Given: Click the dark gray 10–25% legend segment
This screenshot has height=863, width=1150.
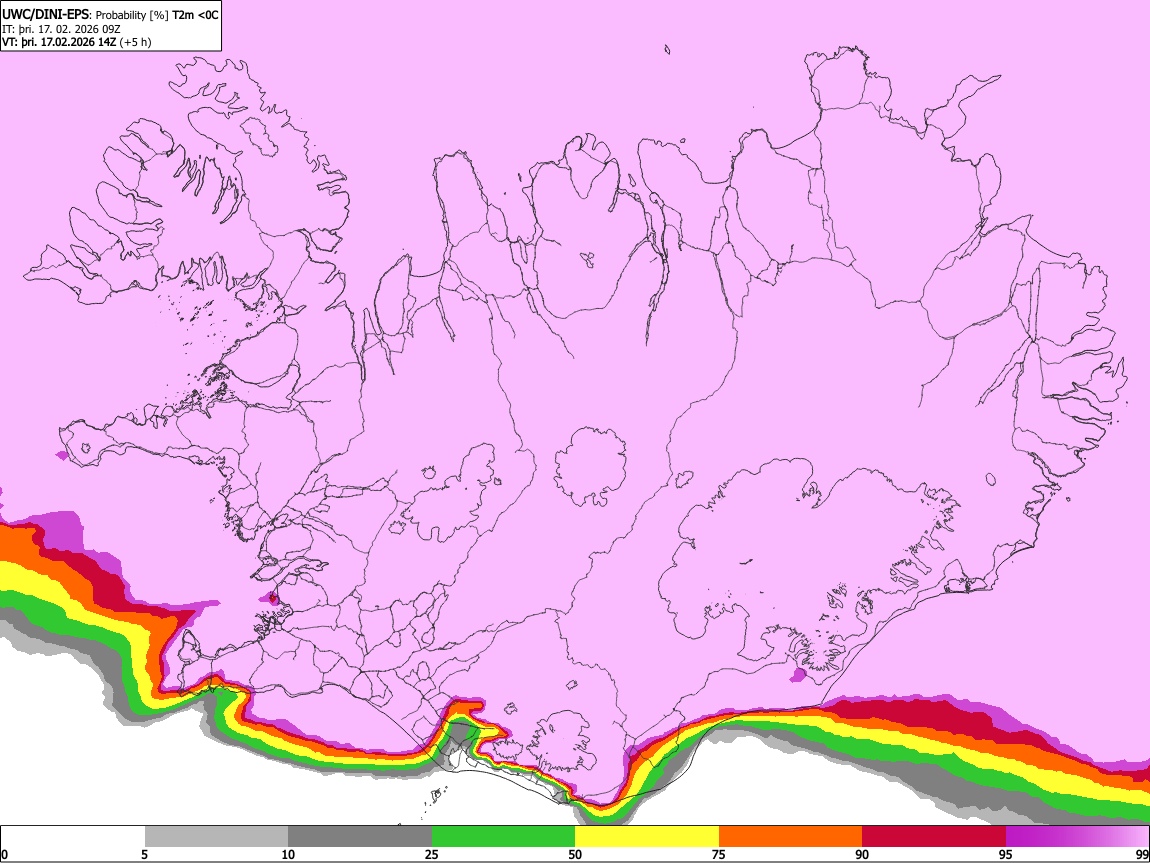Looking at the screenshot, I should pyautogui.click(x=360, y=837).
